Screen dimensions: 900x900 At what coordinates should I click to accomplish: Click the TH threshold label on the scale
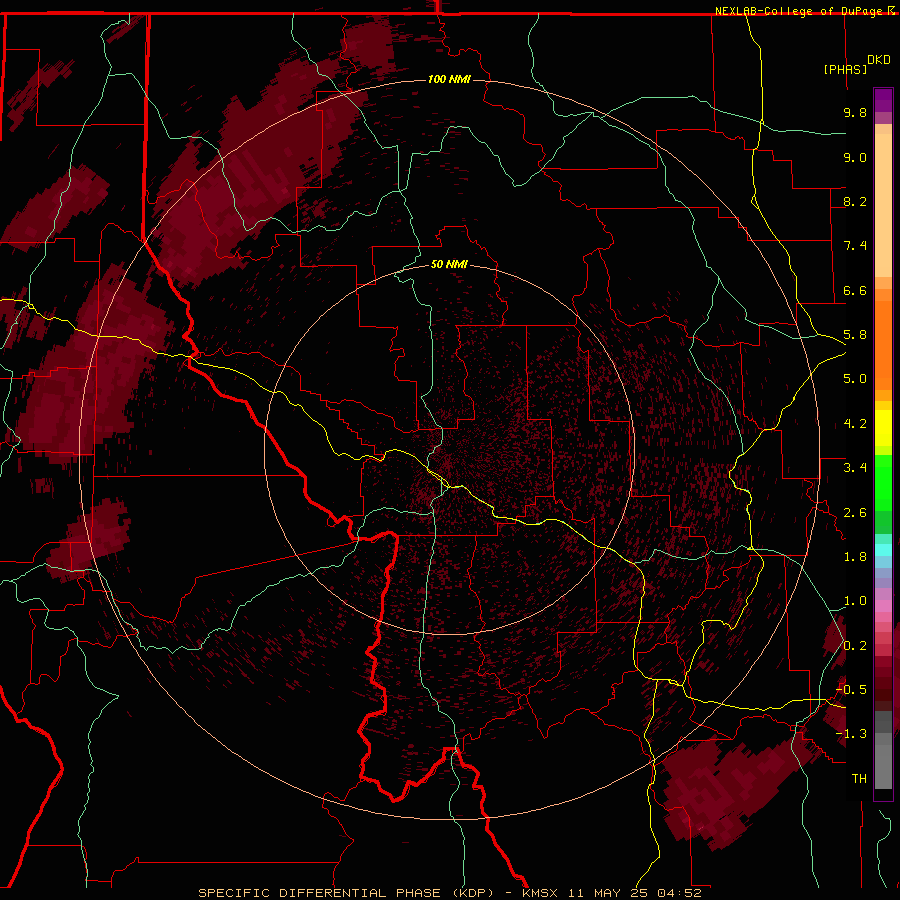(x=859, y=779)
